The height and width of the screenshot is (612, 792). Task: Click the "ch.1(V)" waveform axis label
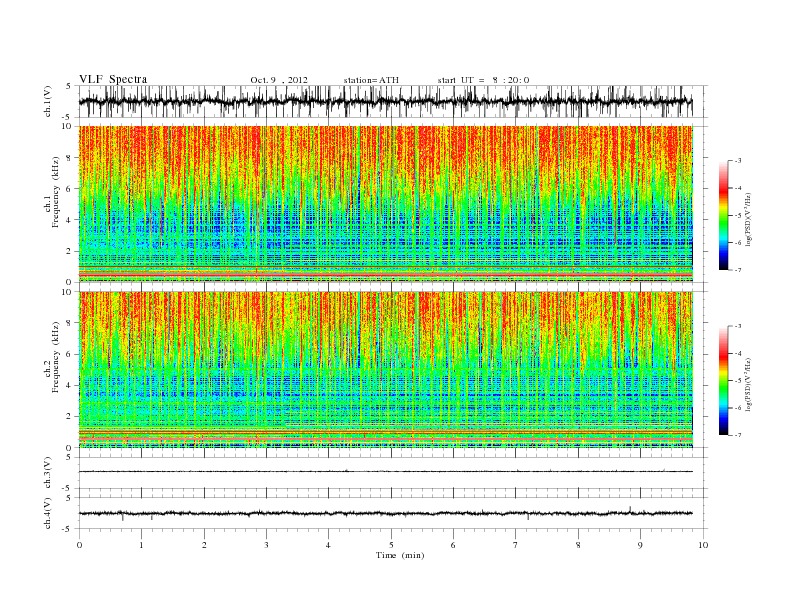coord(48,101)
